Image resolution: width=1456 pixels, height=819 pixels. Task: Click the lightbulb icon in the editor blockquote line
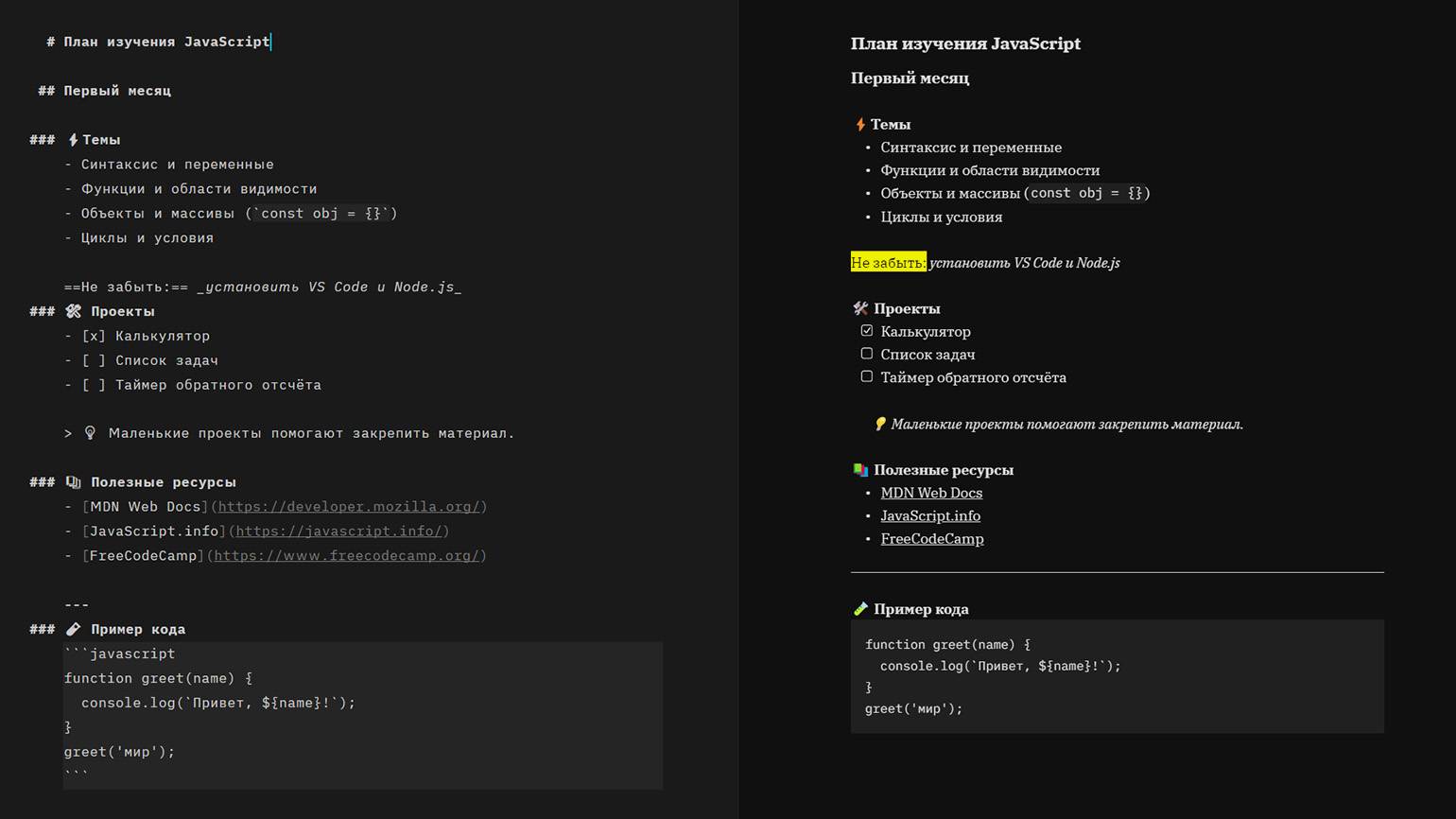coord(91,433)
